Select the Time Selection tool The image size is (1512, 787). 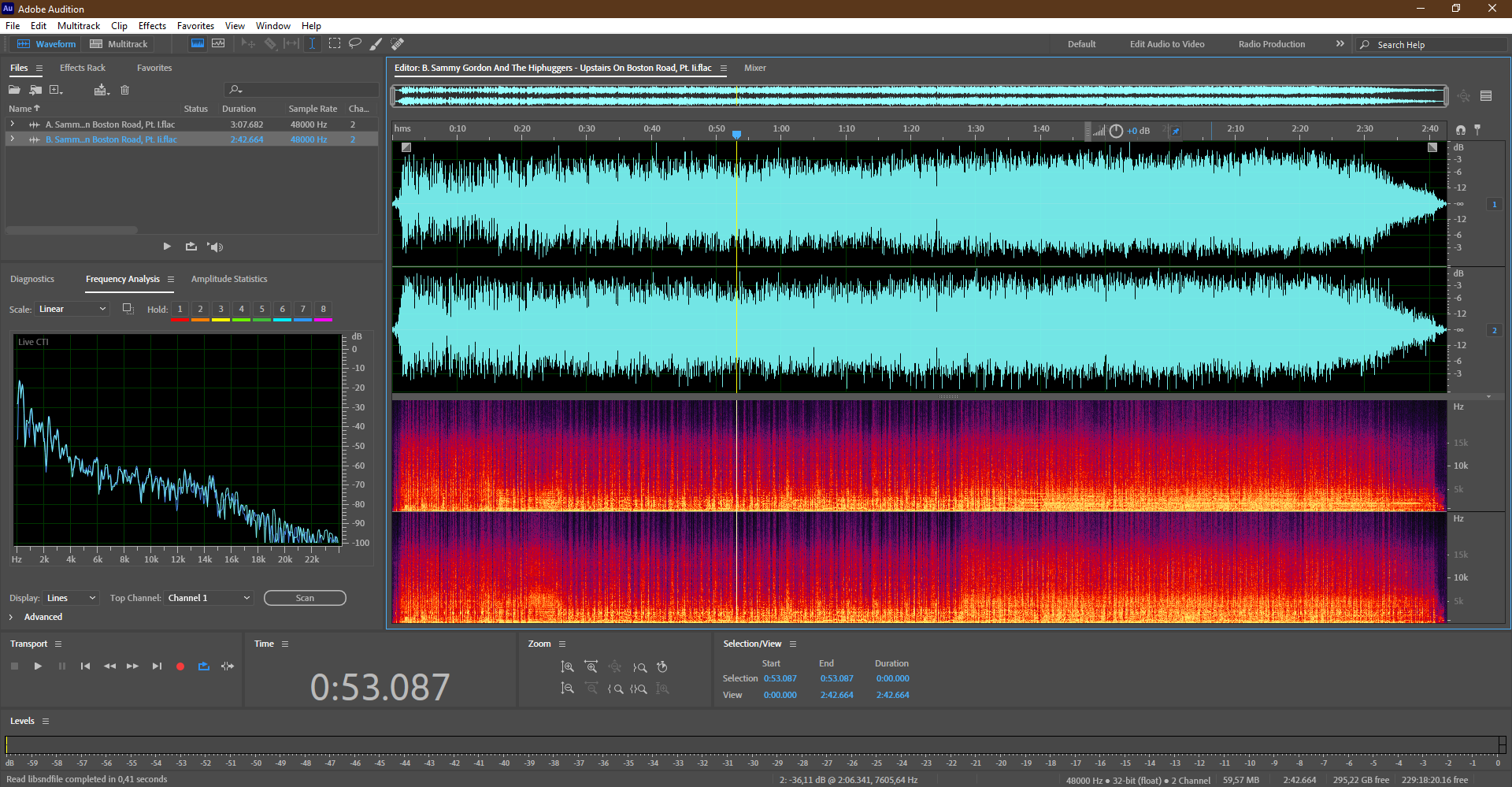(313, 44)
